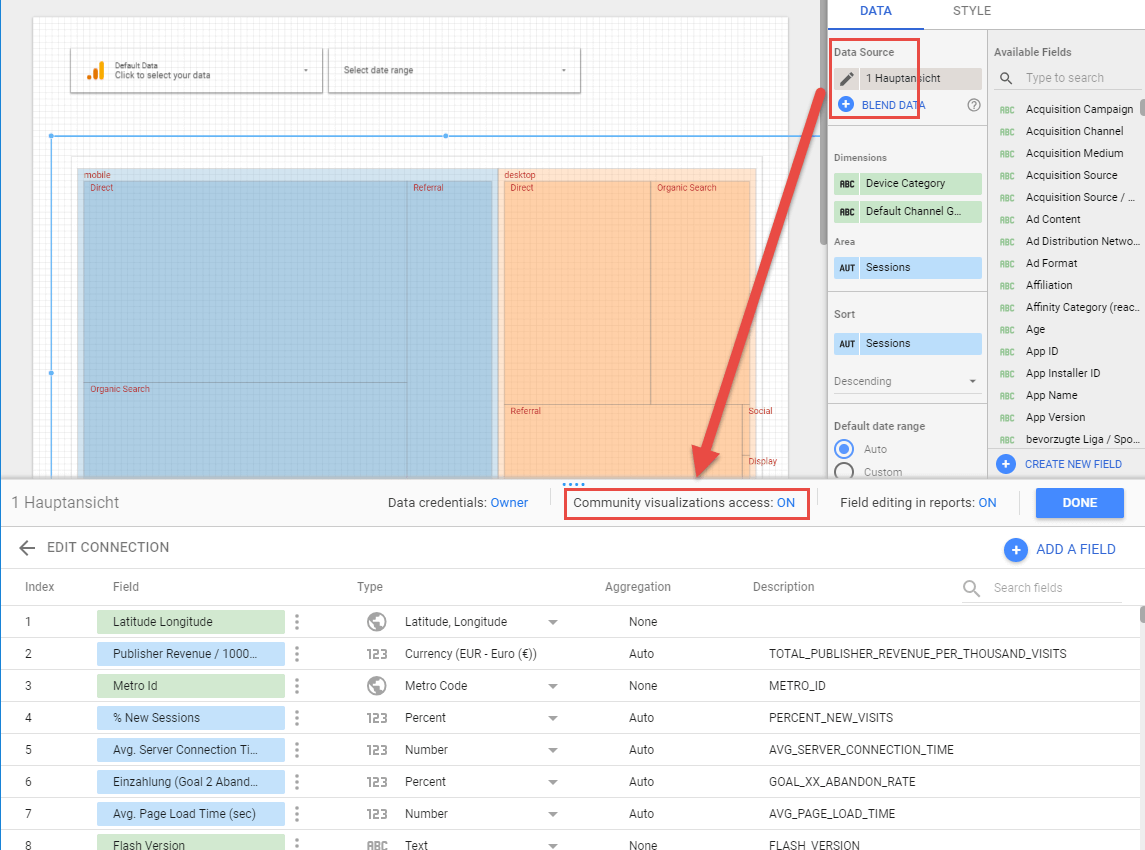This screenshot has height=850, width=1145.
Task: Click the BLEND DATA link
Action: pos(893,105)
